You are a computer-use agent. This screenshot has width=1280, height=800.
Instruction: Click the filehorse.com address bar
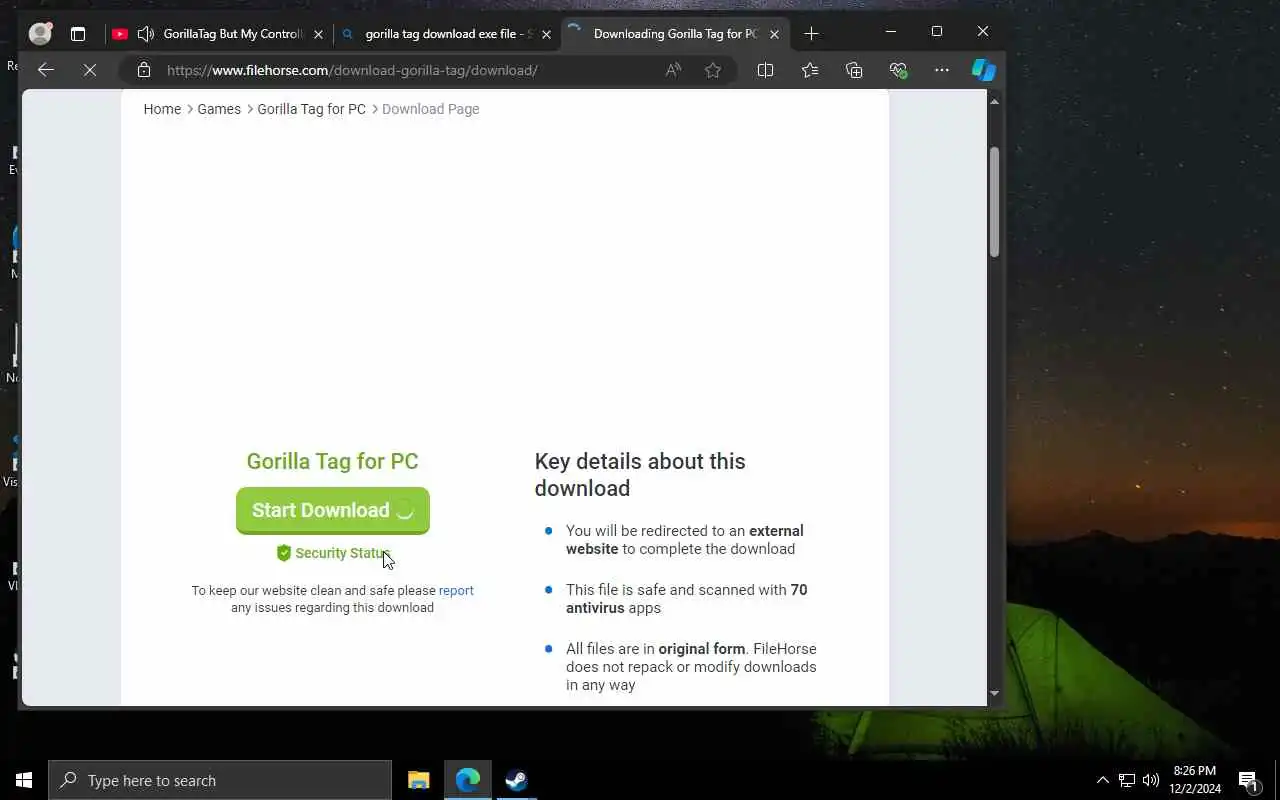[352, 70]
